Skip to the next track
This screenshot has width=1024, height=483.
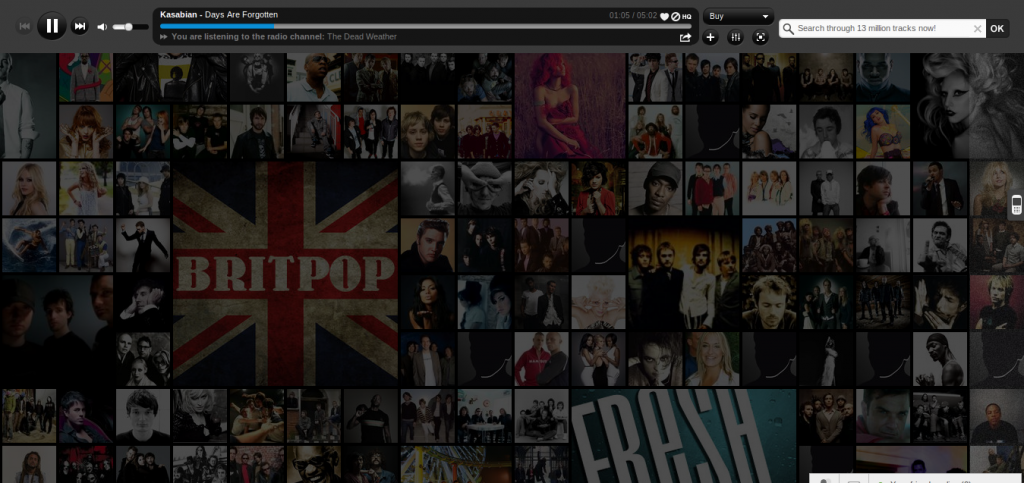tap(80, 26)
